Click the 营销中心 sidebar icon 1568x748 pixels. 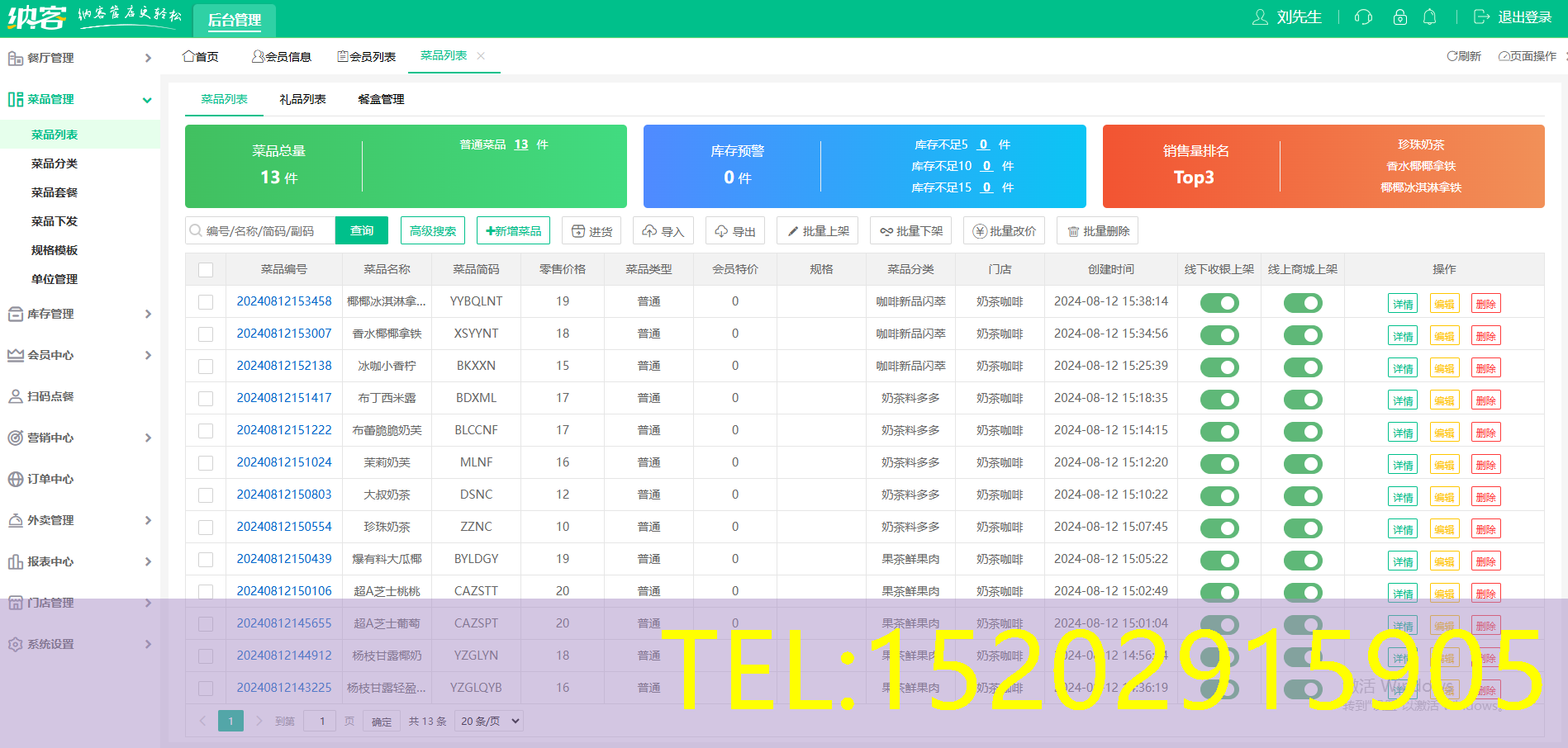pos(15,438)
